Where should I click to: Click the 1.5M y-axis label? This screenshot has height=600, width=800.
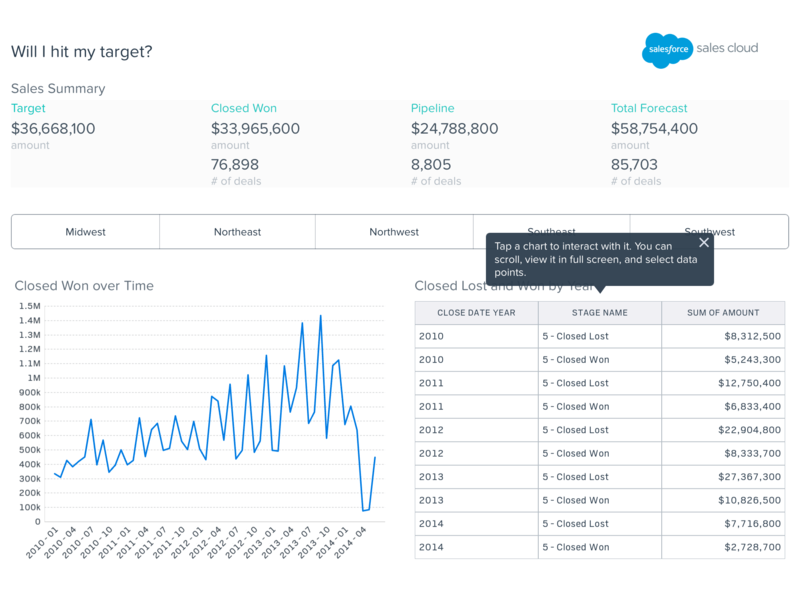pyautogui.click(x=30, y=306)
